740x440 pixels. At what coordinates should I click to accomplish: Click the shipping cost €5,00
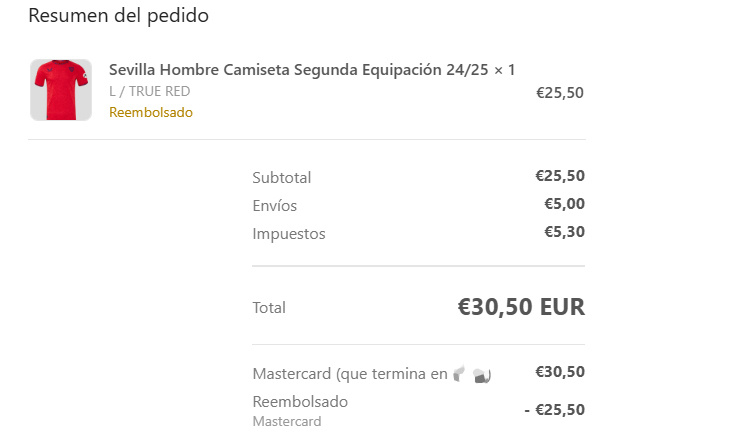click(x=564, y=203)
